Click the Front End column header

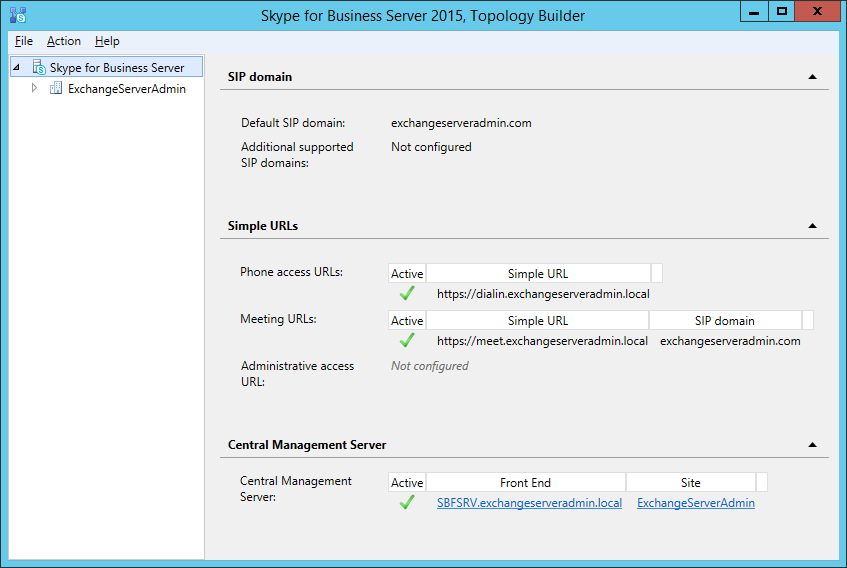pos(526,482)
